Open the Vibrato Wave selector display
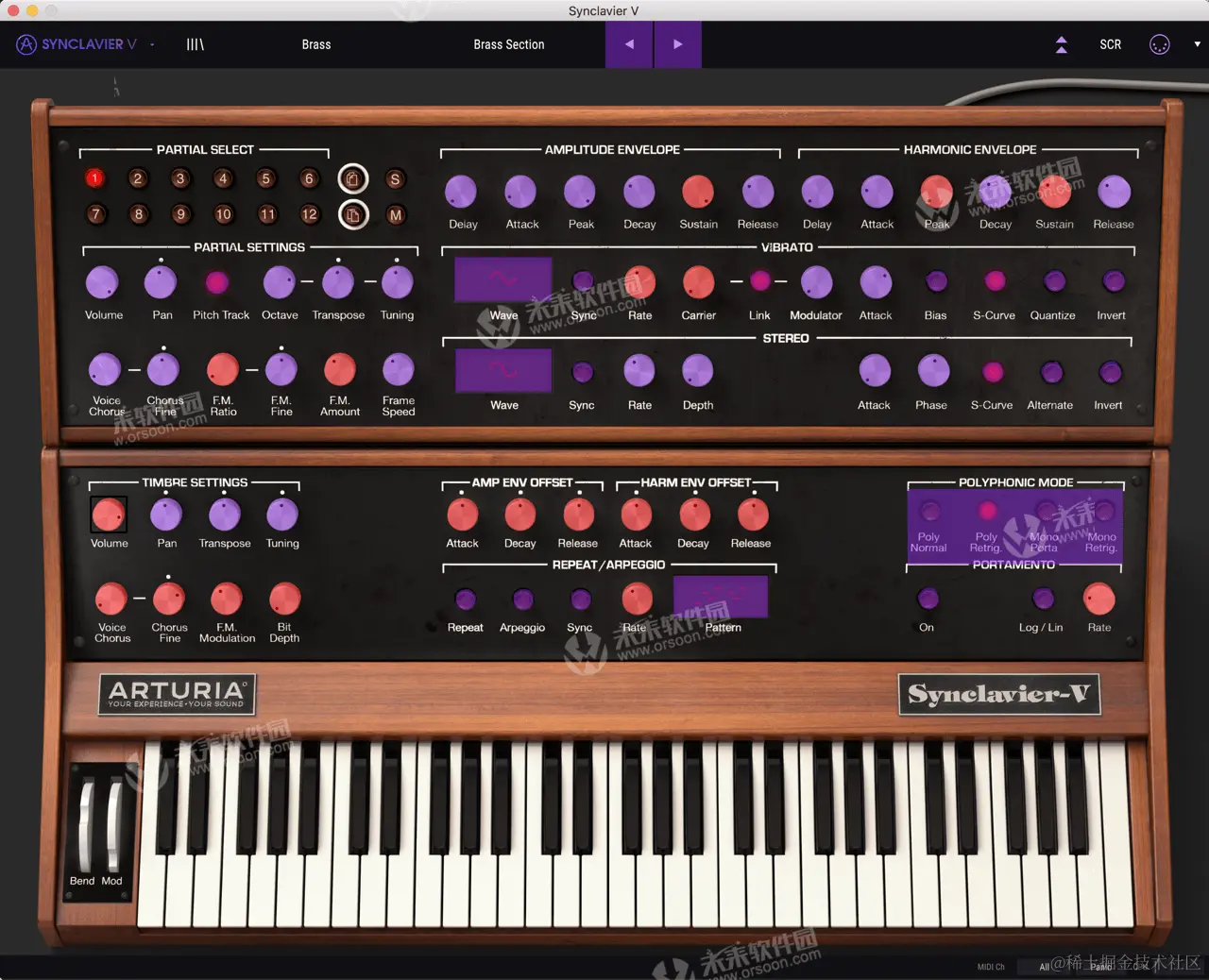Viewport: 1209px width, 980px height. click(x=503, y=280)
